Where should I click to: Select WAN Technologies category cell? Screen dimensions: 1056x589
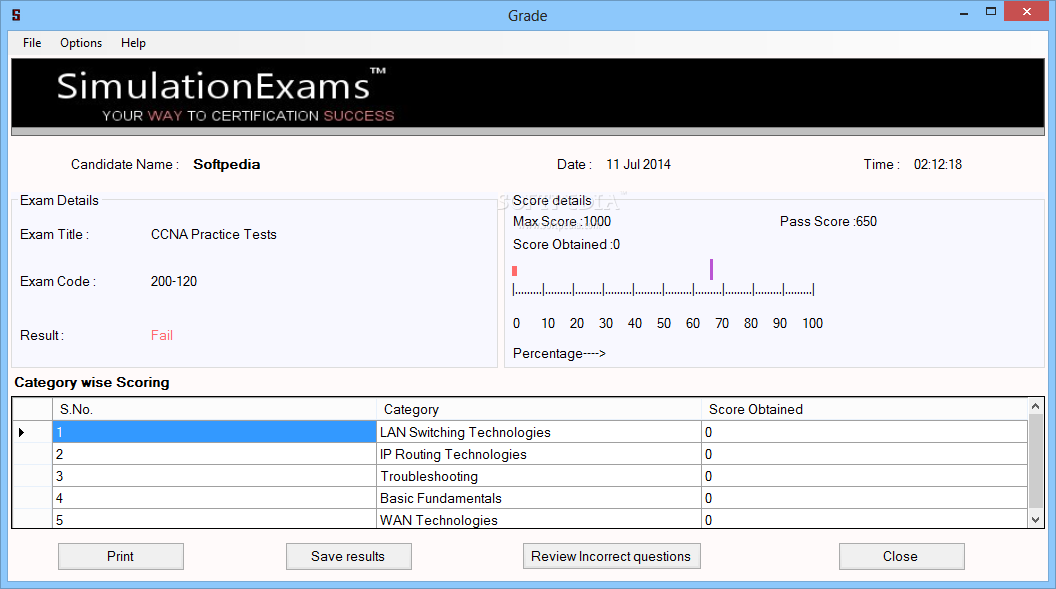tap(539, 519)
